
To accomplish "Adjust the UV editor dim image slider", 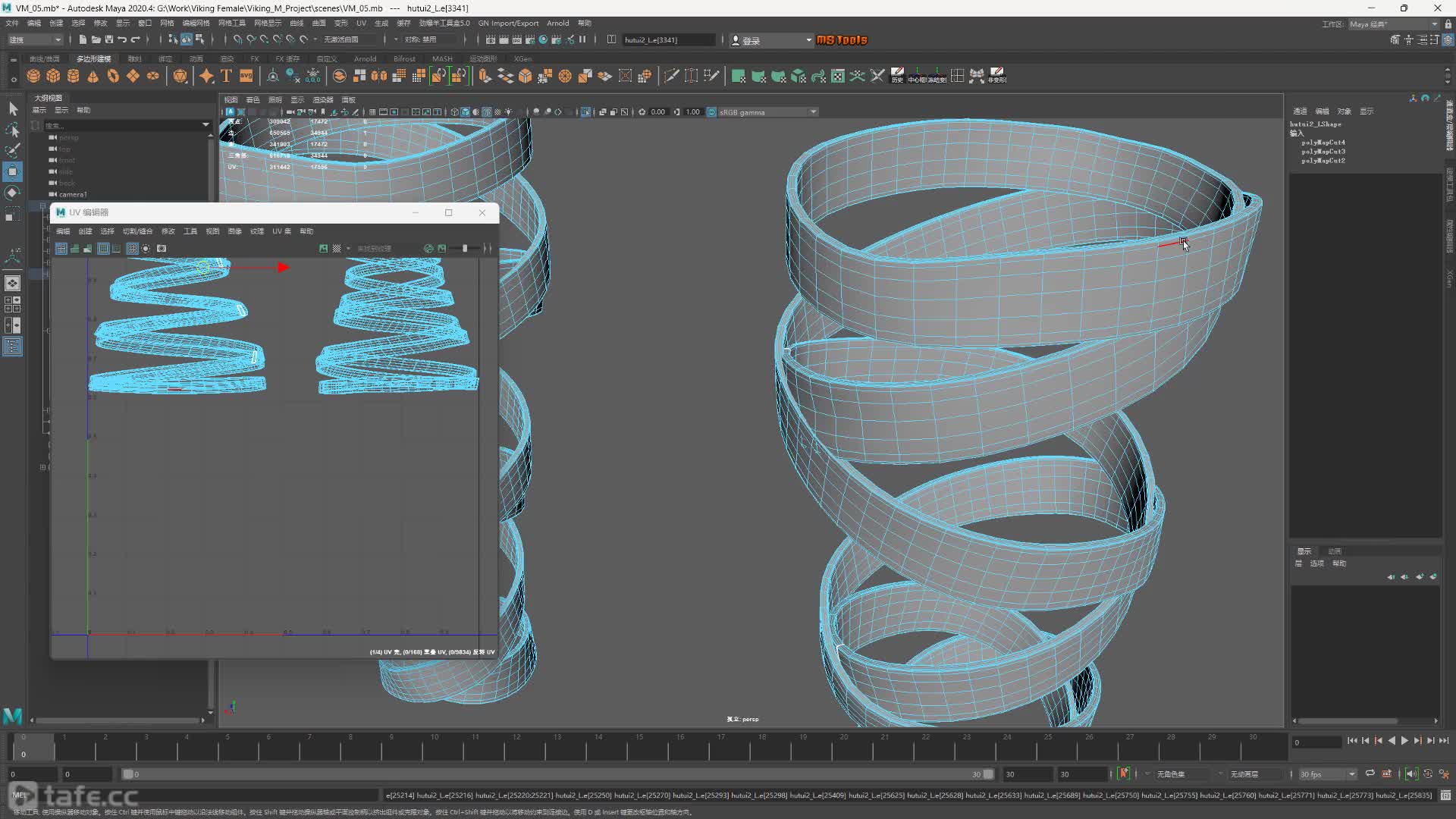I will (x=463, y=249).
